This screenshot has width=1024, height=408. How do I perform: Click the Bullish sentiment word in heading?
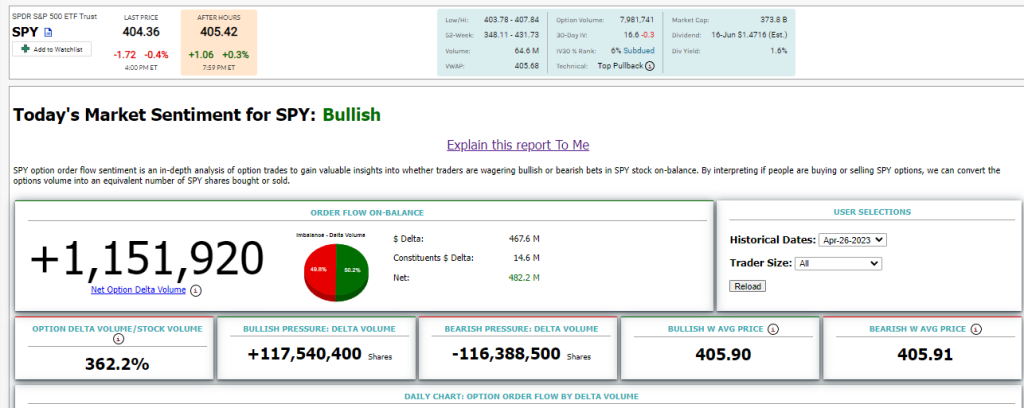tap(351, 115)
